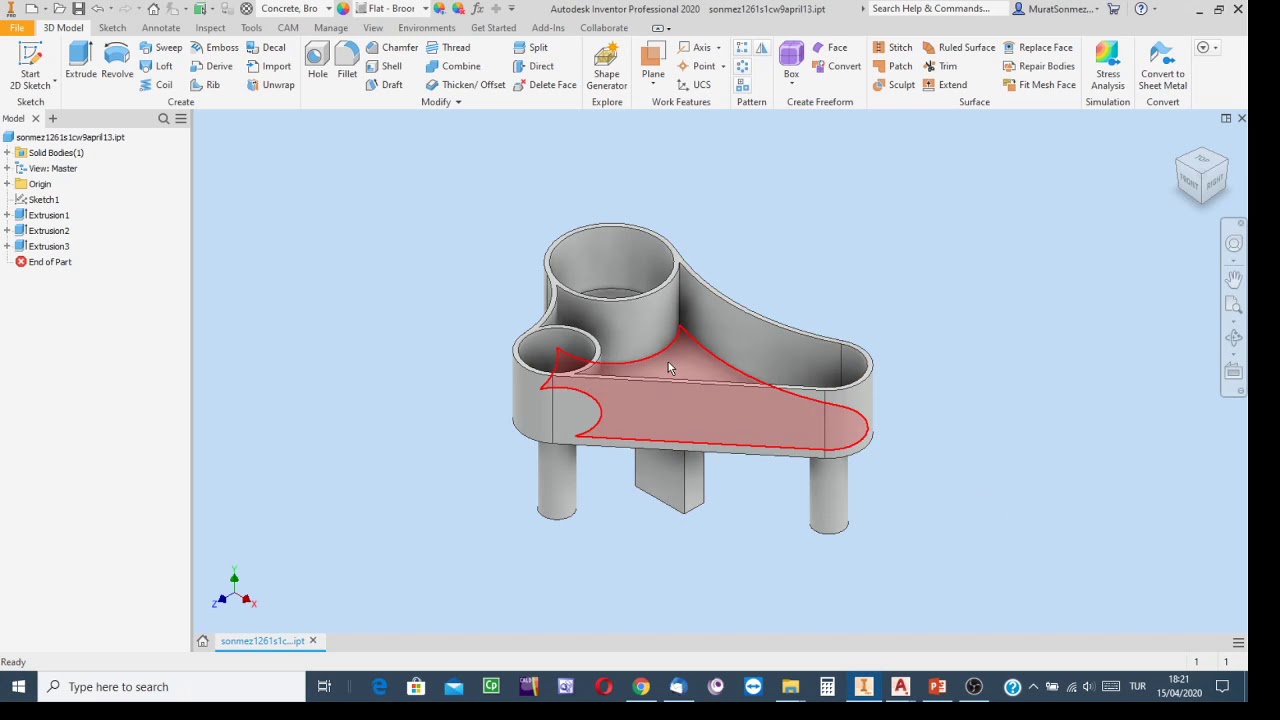Open Microsoft Edge from taskbar
This screenshot has height=720, width=1280.
click(379, 687)
